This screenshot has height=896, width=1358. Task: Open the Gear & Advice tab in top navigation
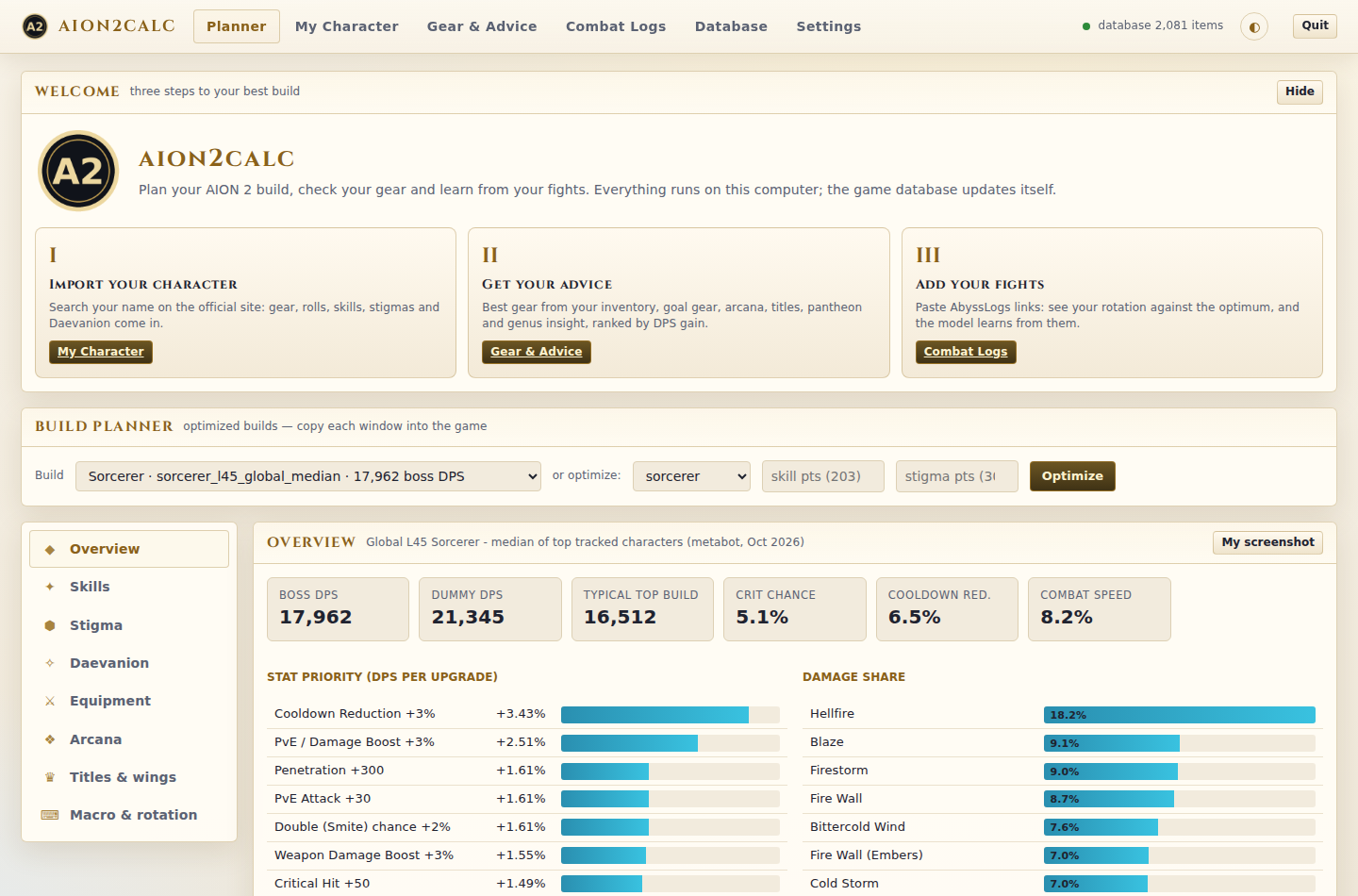pos(482,26)
